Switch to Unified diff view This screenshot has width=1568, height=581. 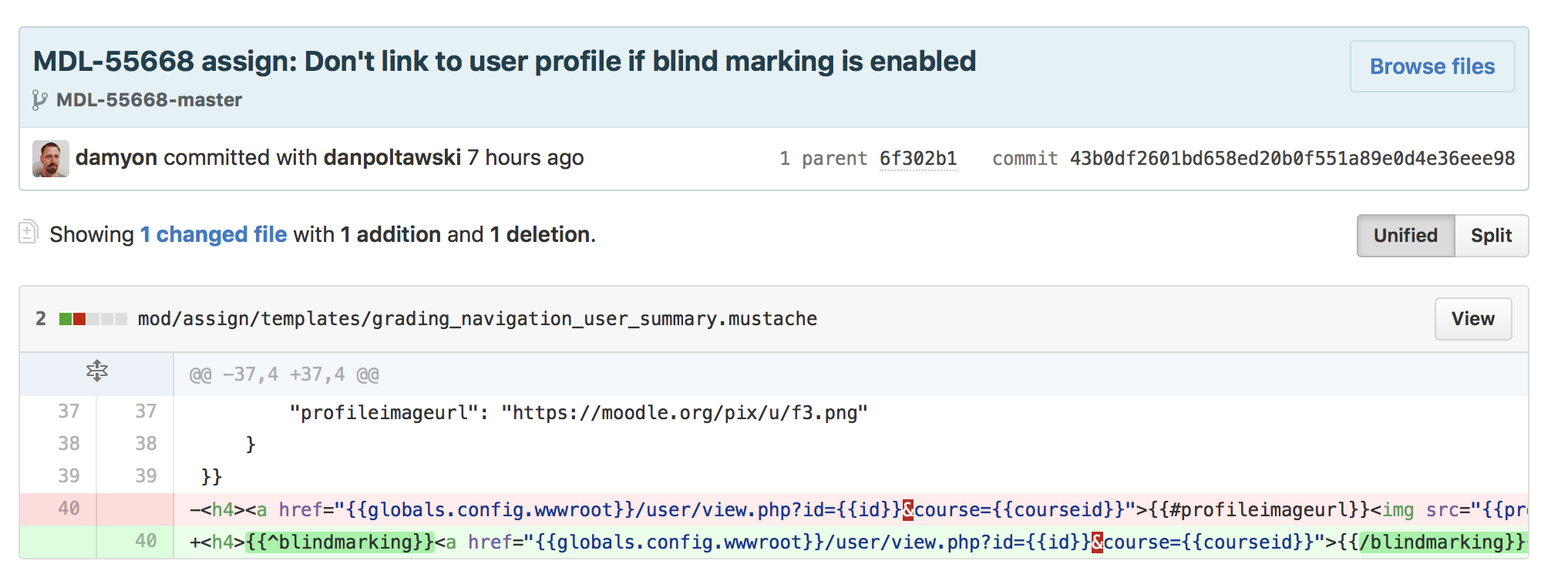(1405, 236)
